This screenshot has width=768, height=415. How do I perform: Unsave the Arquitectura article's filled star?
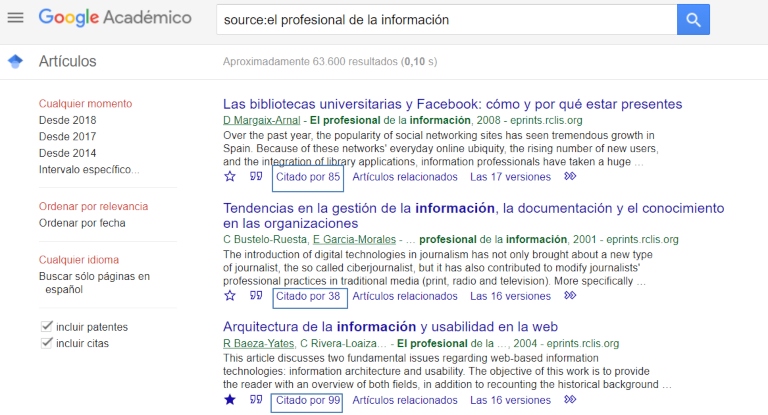[230, 400]
